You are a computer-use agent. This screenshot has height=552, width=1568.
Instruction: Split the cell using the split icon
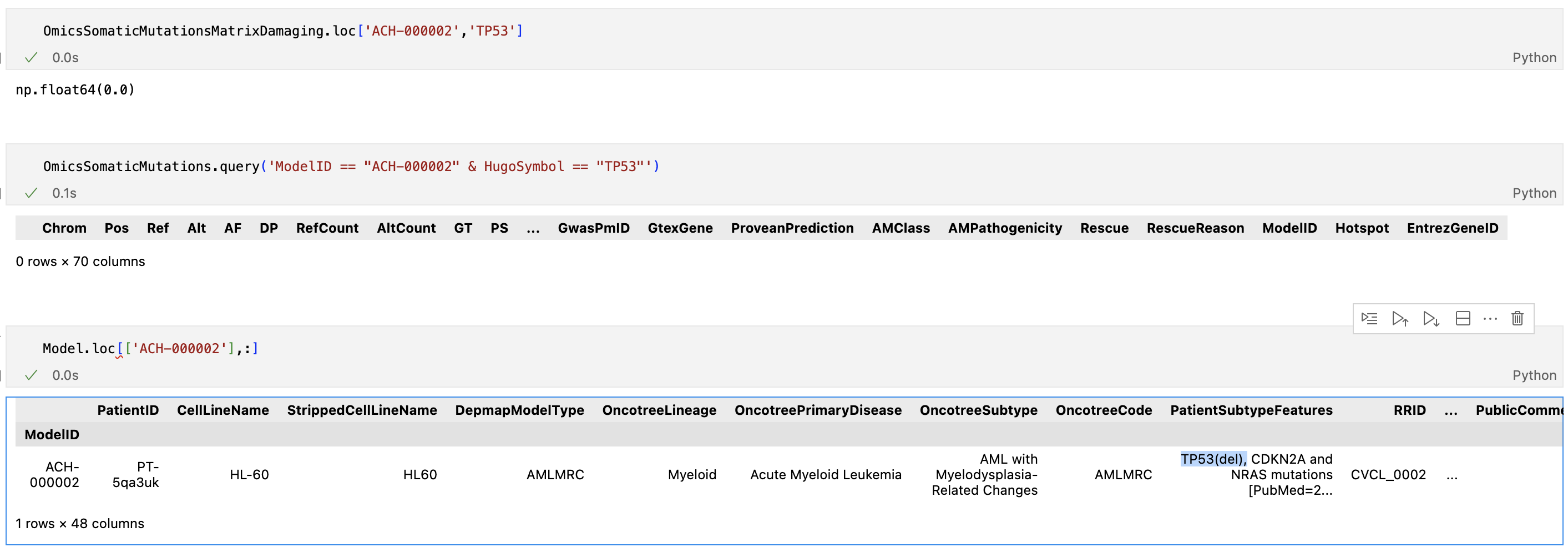(1463, 319)
